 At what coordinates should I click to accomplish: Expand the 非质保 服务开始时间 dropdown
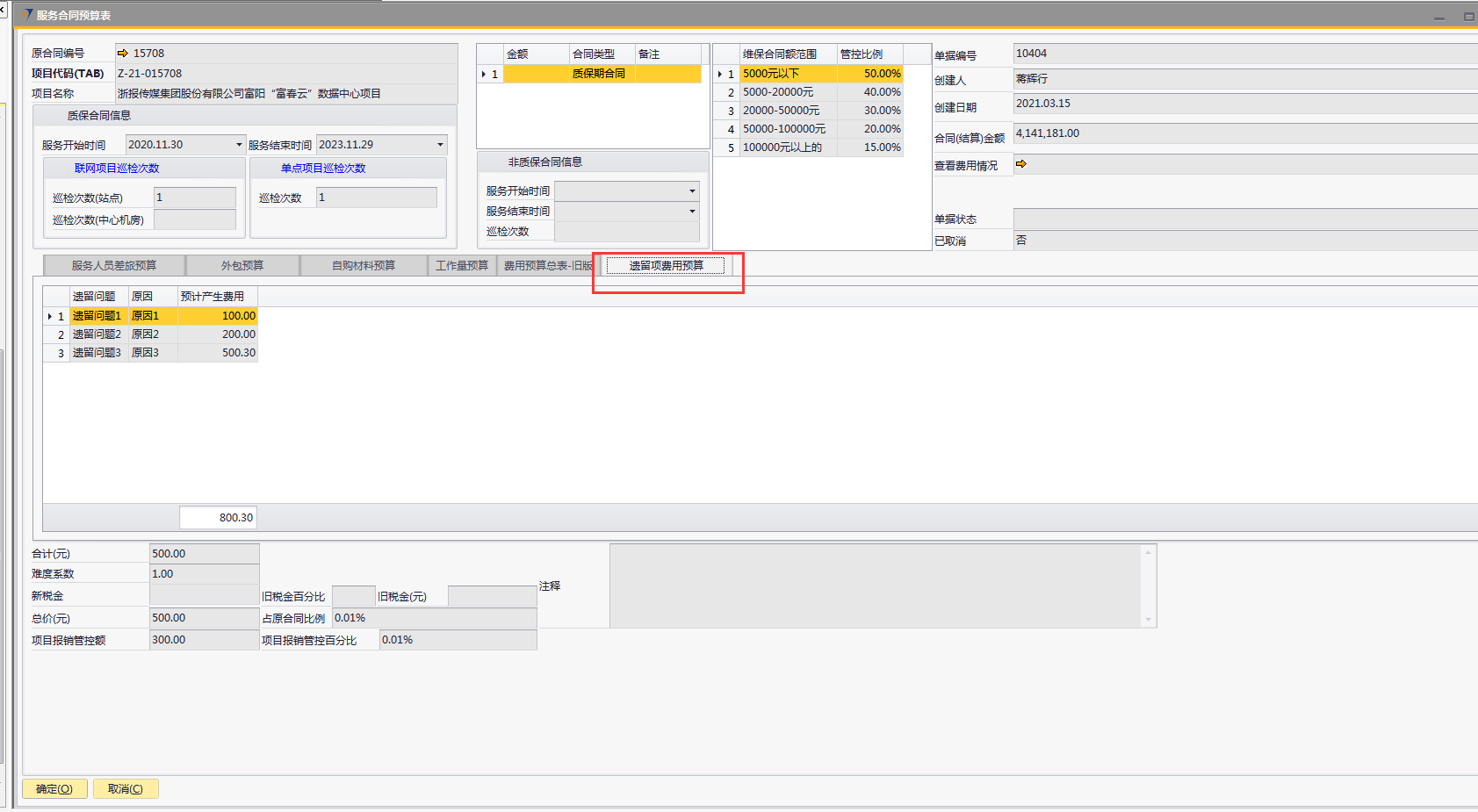[x=692, y=191]
